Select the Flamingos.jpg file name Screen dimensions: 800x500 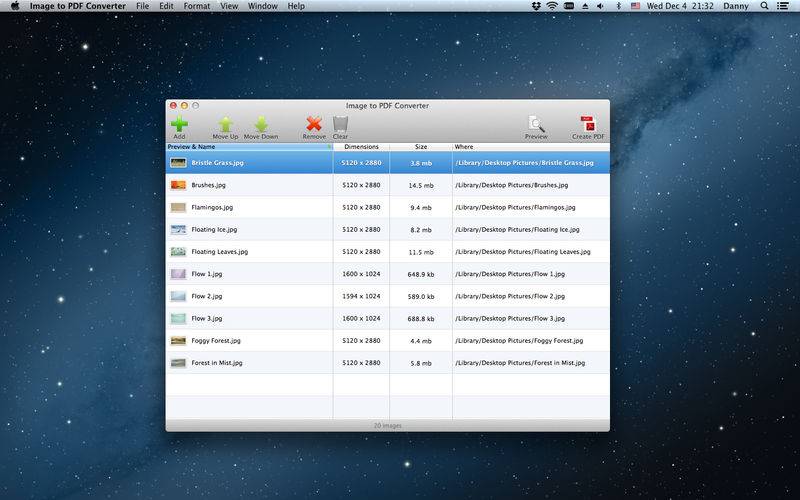(x=212, y=207)
